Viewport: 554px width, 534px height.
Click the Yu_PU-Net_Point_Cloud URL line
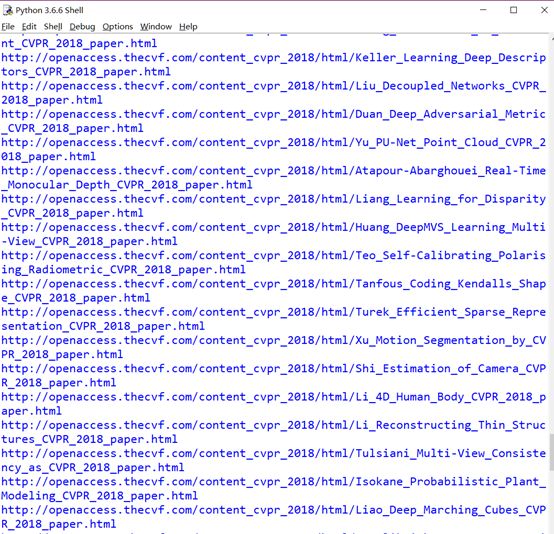[x=273, y=142]
